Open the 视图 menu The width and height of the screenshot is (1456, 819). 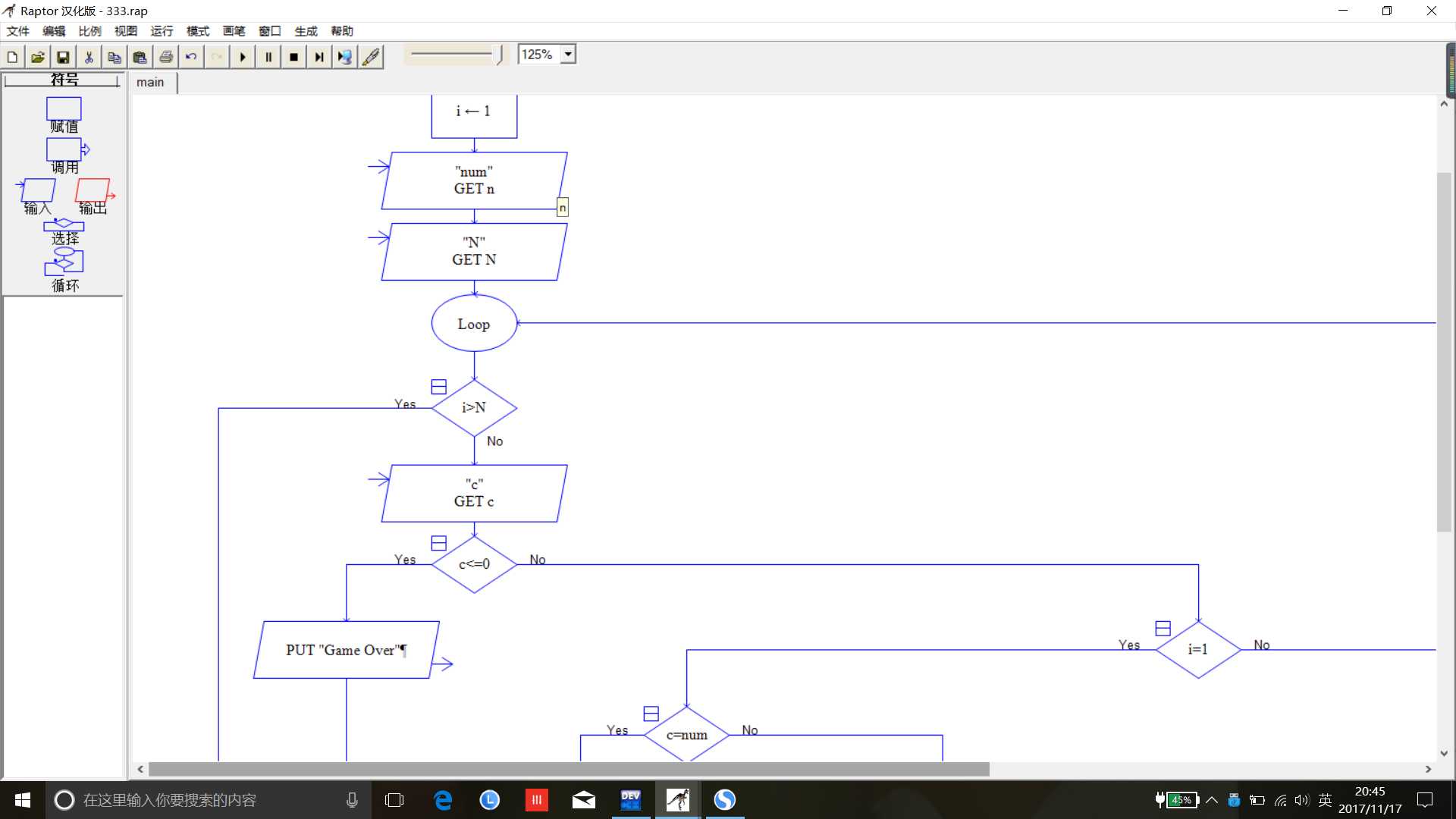point(126,31)
